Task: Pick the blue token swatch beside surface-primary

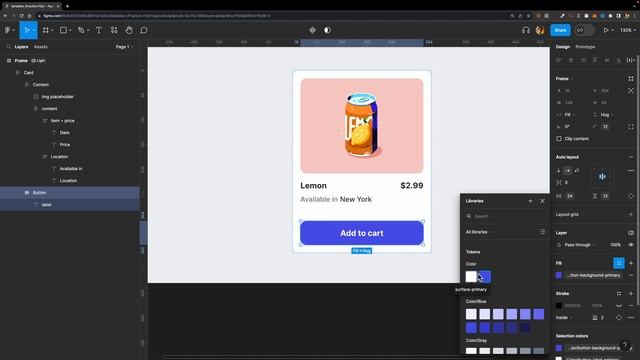Action: coord(486,277)
